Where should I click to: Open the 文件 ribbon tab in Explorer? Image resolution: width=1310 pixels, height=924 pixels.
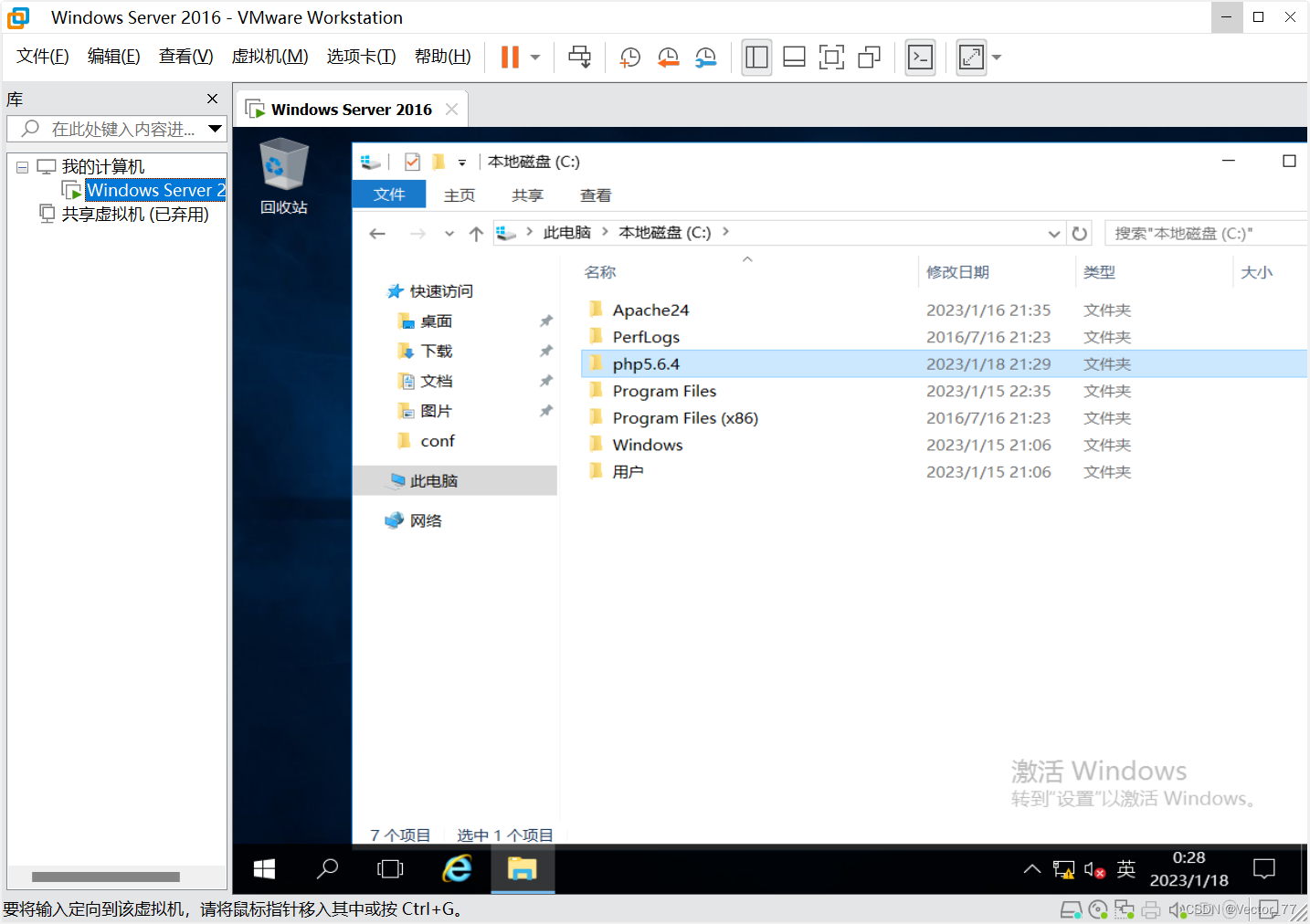(389, 194)
